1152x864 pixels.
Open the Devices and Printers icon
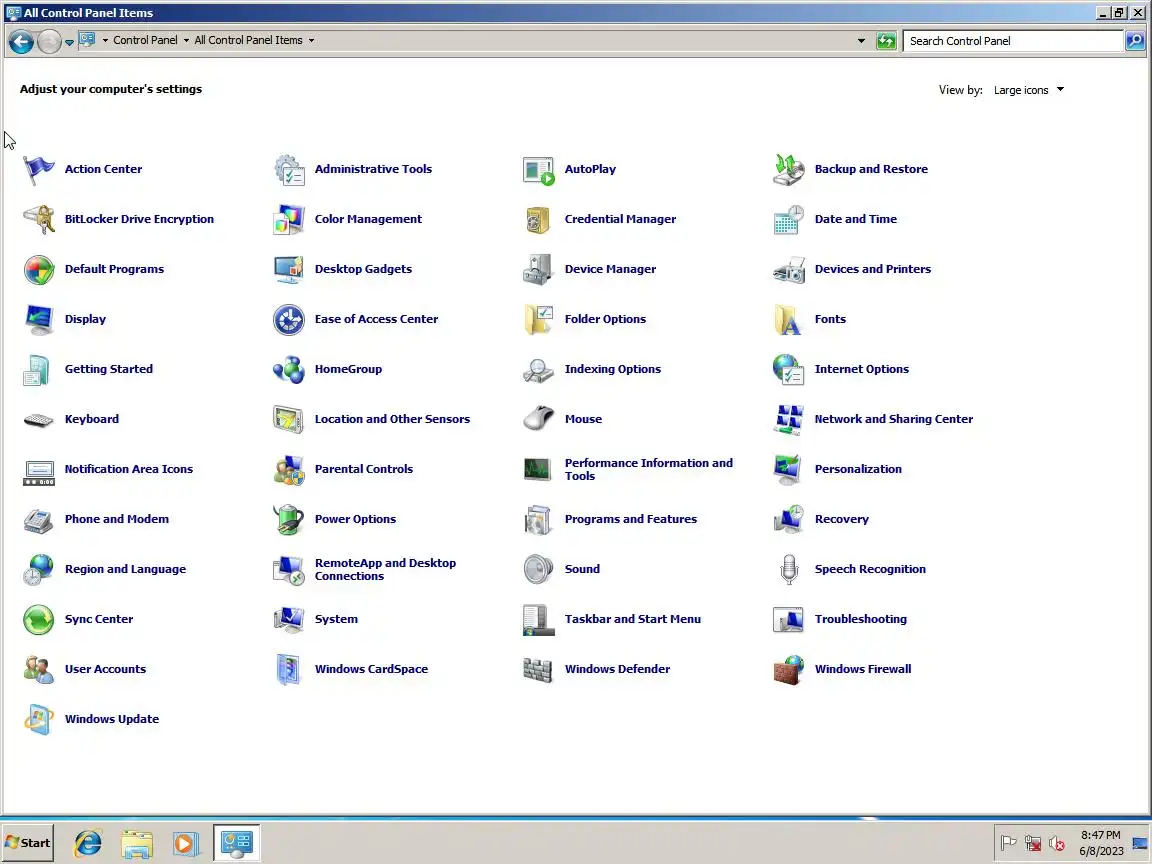789,270
